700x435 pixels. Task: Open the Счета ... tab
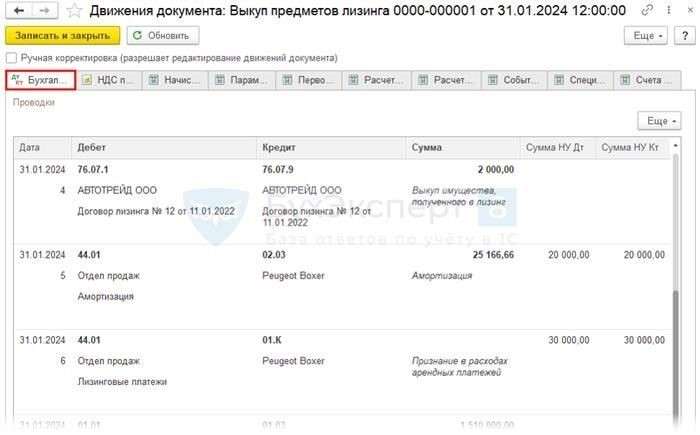(647, 80)
